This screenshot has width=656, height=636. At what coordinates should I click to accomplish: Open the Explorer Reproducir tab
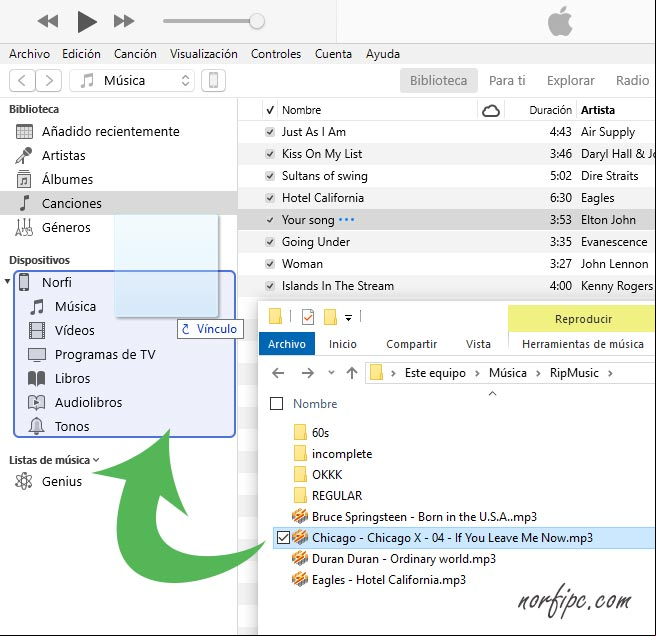(583, 319)
